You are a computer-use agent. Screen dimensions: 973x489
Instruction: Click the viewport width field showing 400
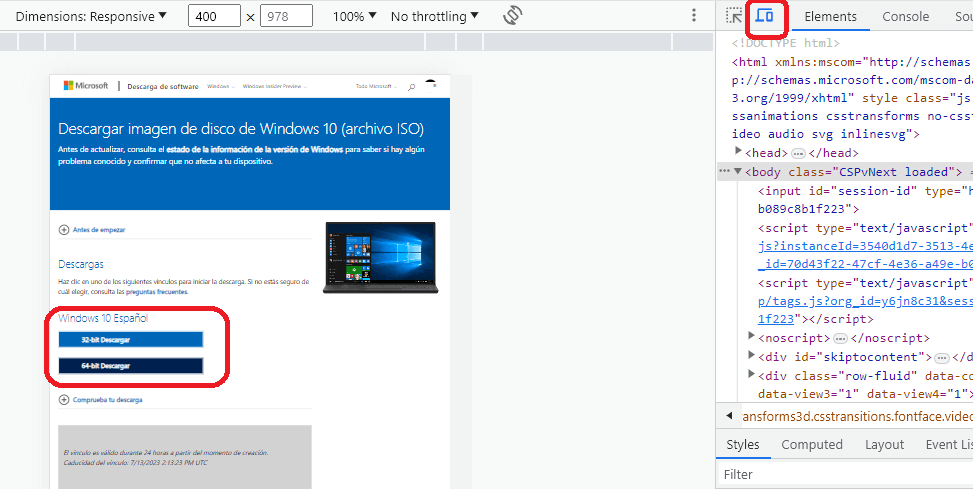pos(214,16)
